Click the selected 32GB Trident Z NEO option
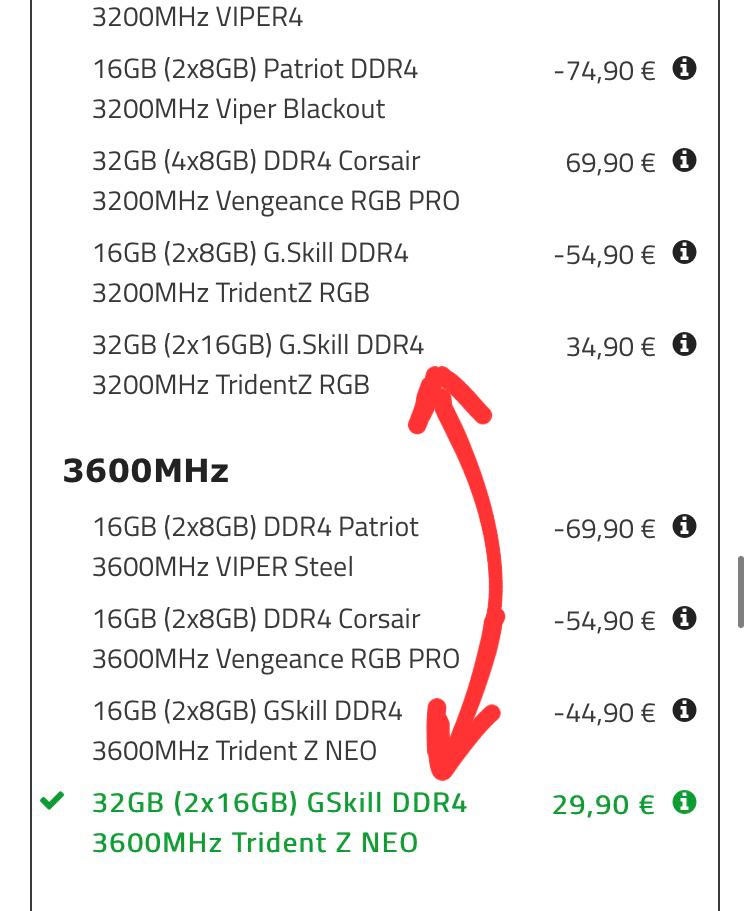750x911 pixels. pos(278,822)
